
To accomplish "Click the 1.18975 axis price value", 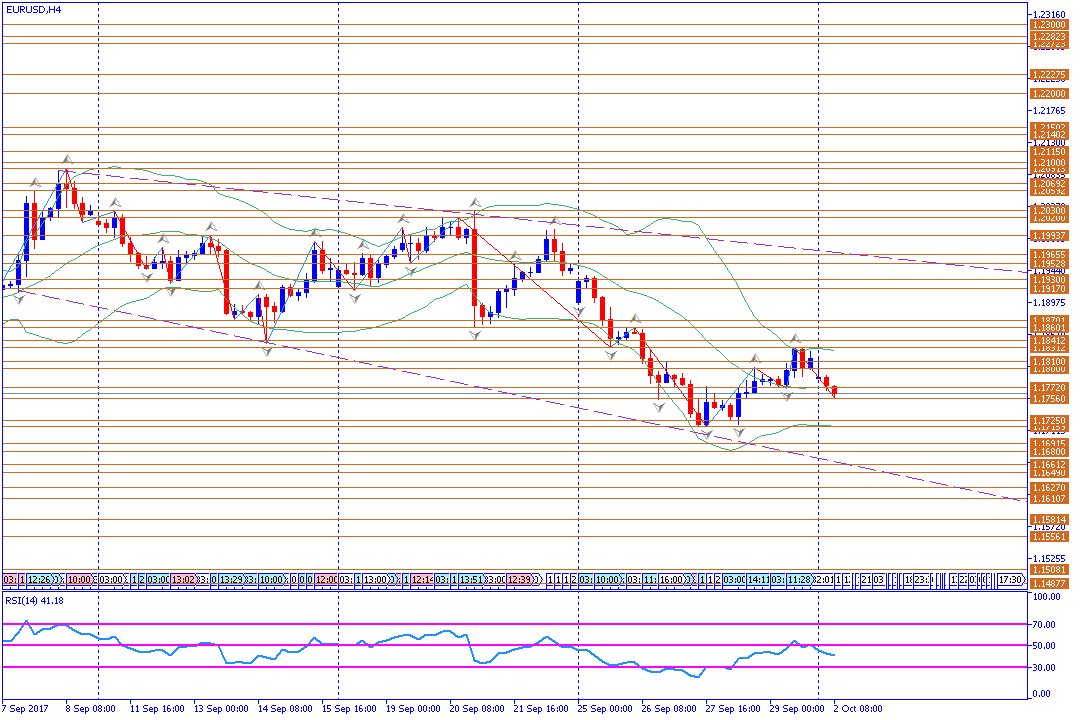I will (1049, 302).
